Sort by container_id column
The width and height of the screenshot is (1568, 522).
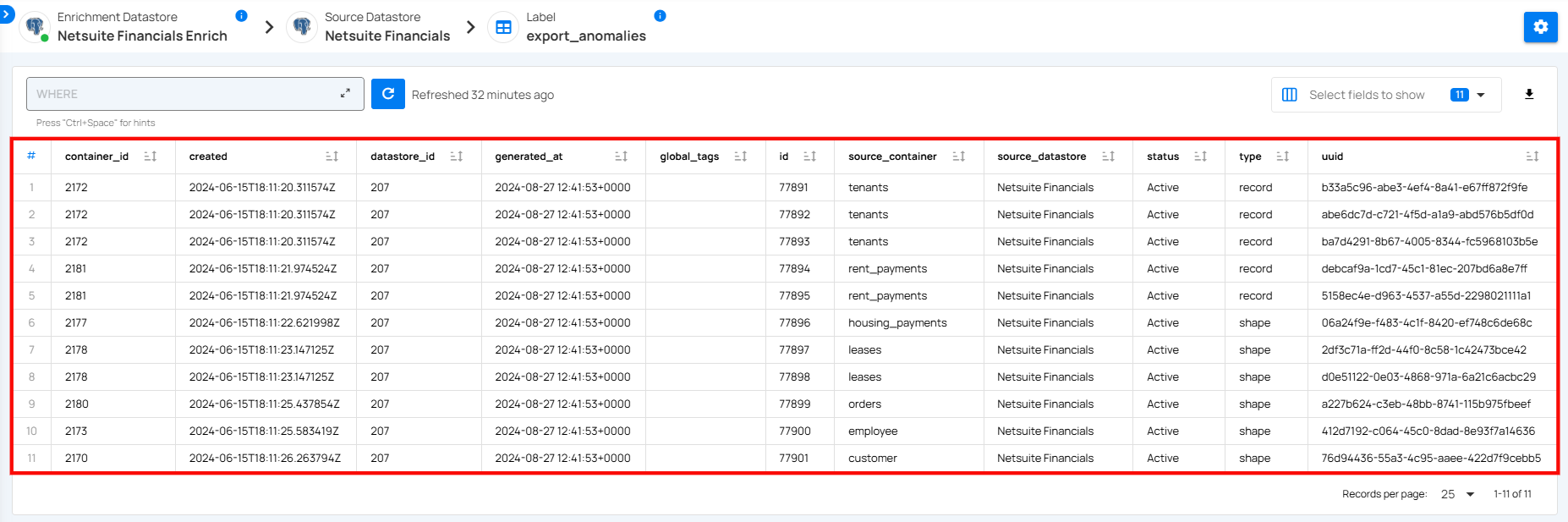(x=151, y=157)
